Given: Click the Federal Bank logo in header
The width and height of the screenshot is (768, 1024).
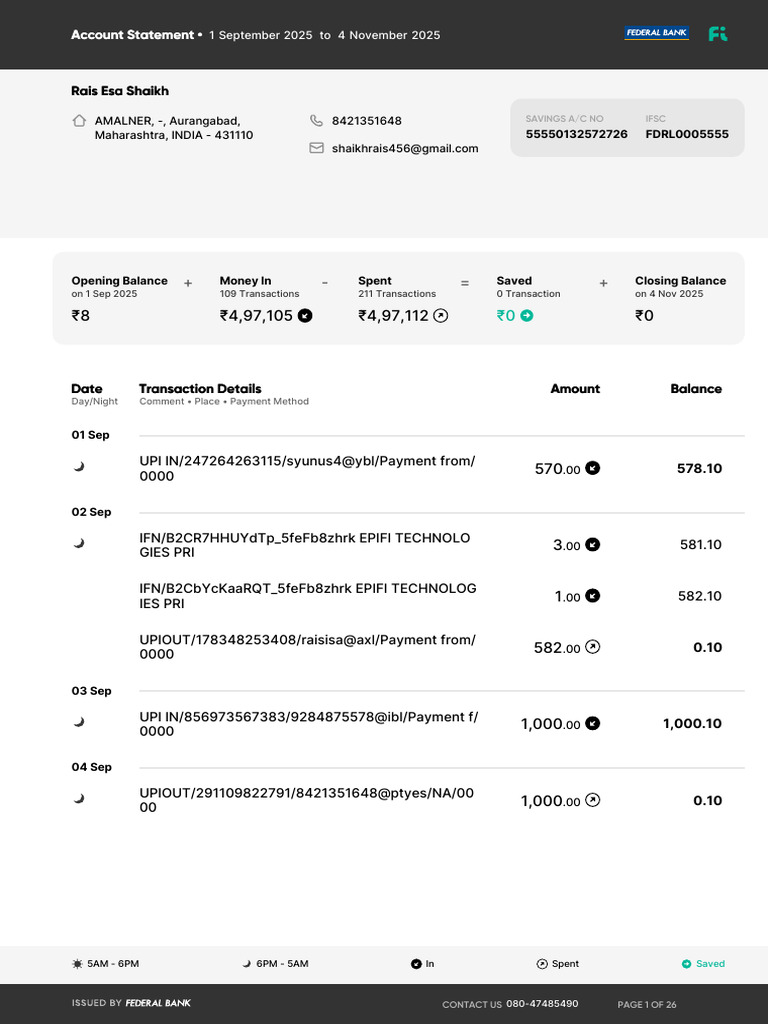Looking at the screenshot, I should click(656, 33).
